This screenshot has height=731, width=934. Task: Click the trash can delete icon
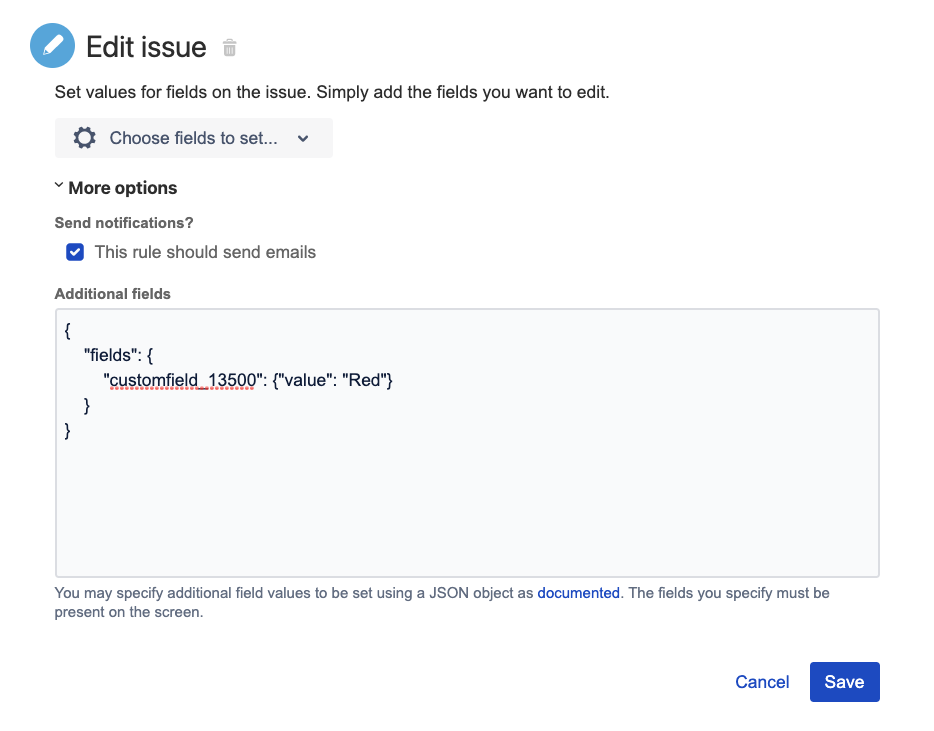[x=230, y=47]
